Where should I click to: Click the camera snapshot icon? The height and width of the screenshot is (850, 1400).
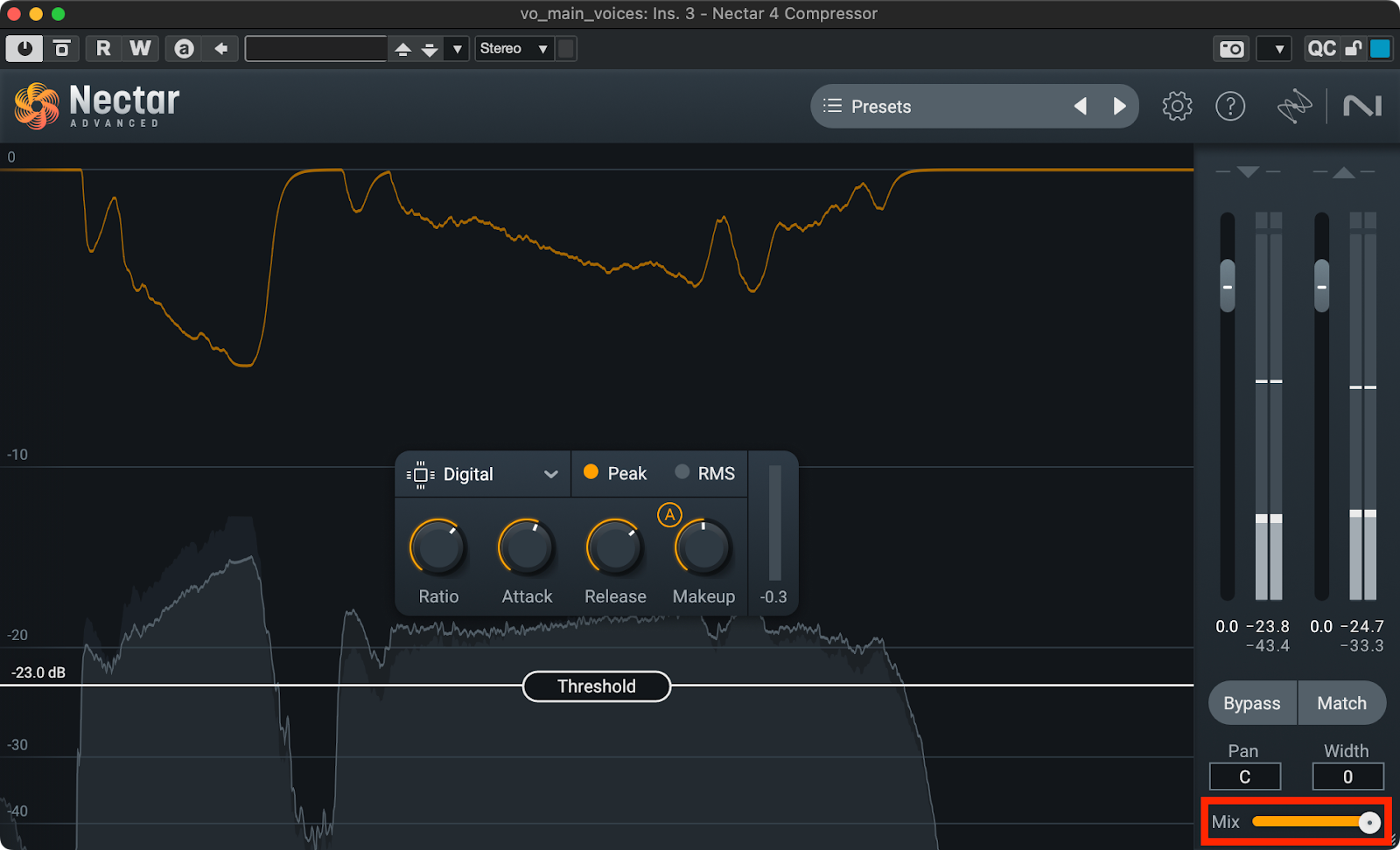click(1232, 49)
